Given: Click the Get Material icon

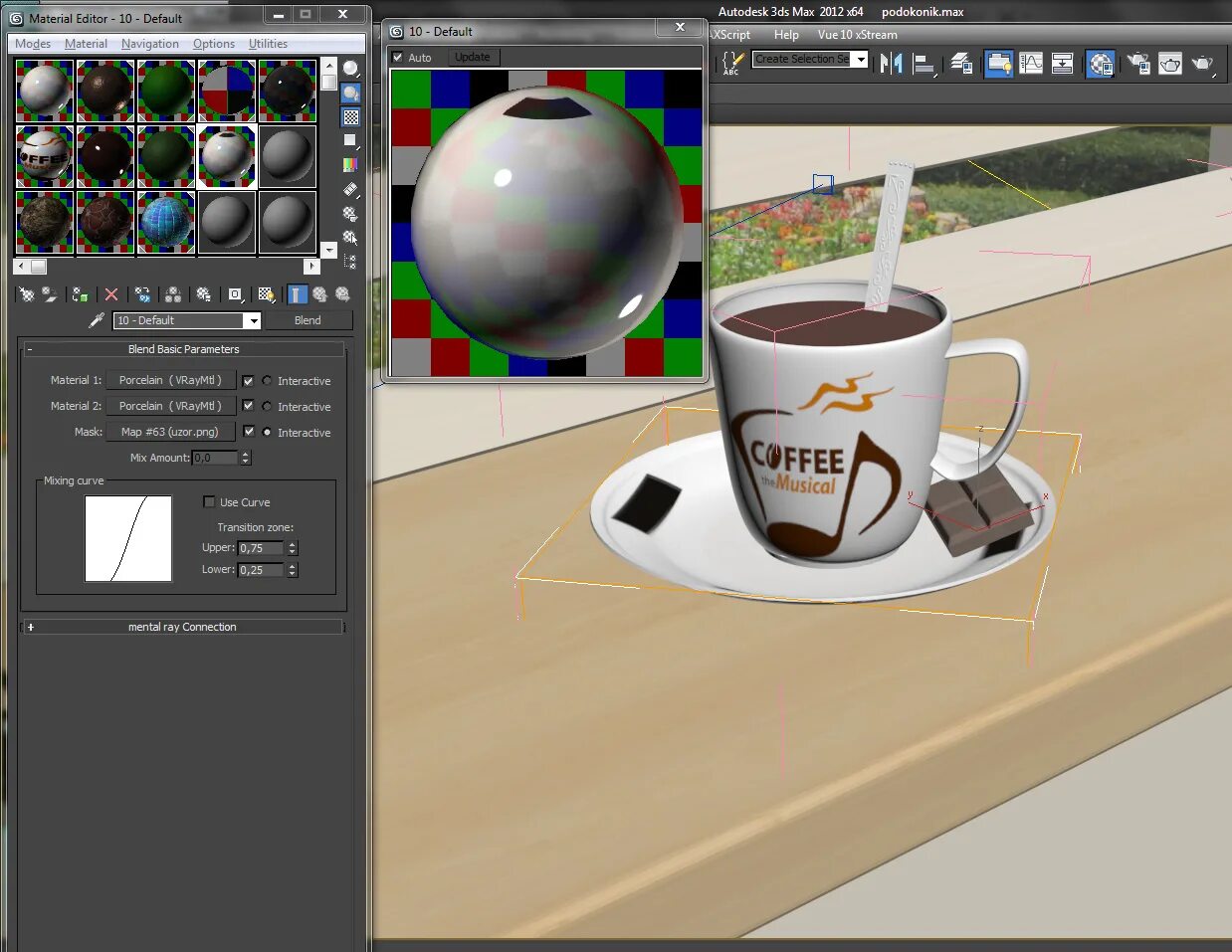Looking at the screenshot, I should (x=27, y=294).
